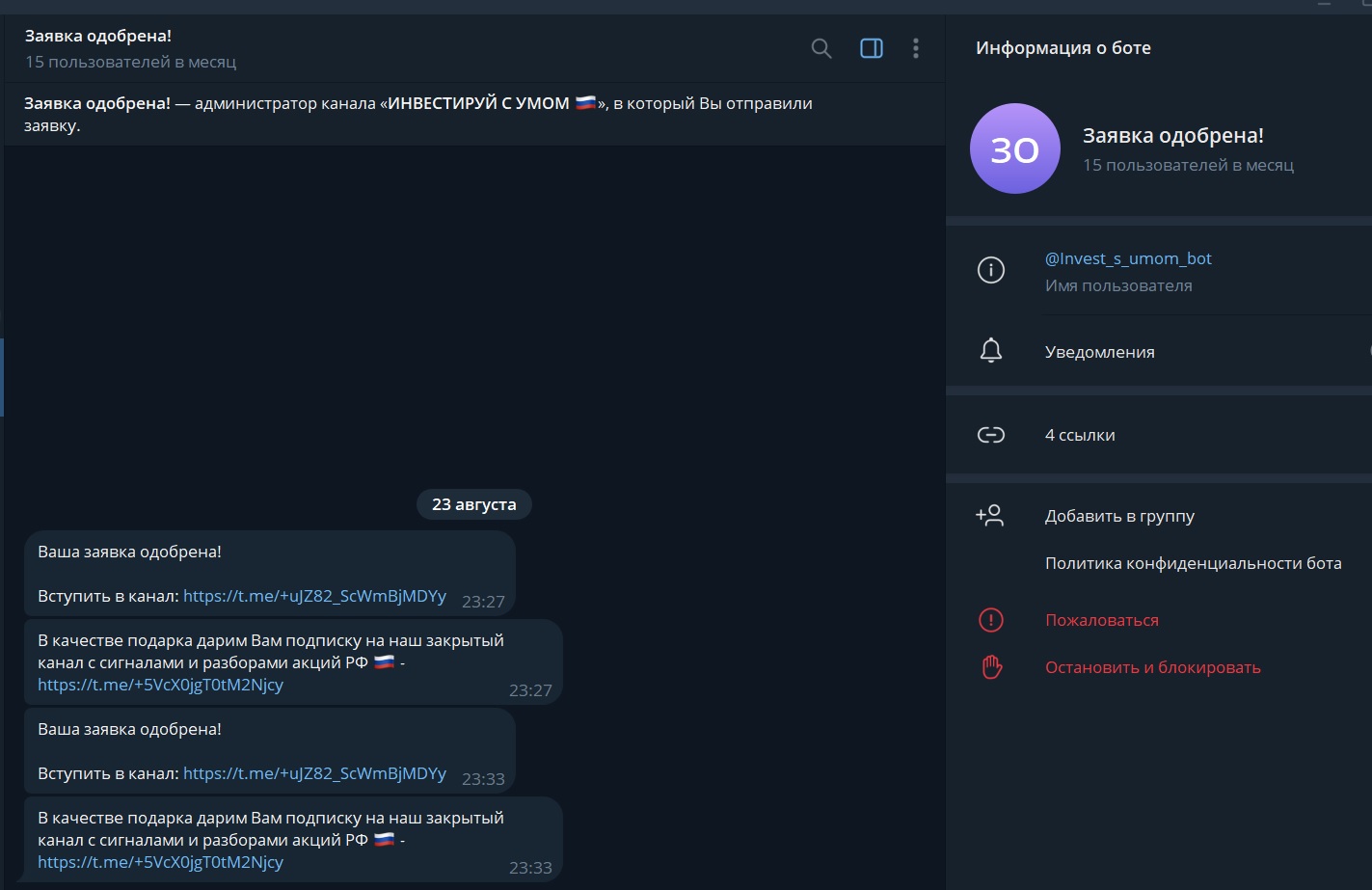Click the 23:27 timestamp of first message
The image size is (1372, 890).
(483, 602)
